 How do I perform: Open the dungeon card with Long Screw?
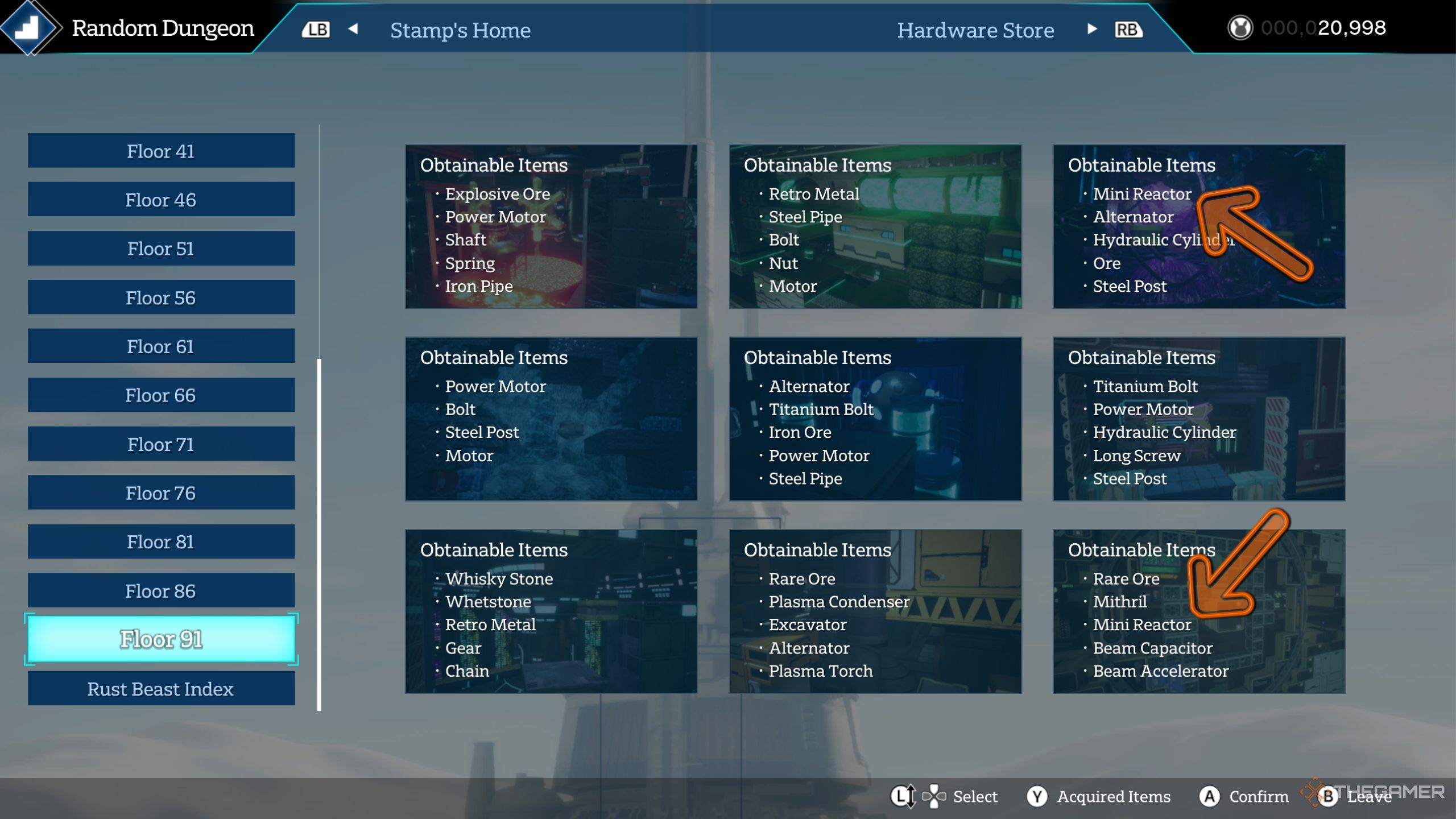pos(1199,419)
